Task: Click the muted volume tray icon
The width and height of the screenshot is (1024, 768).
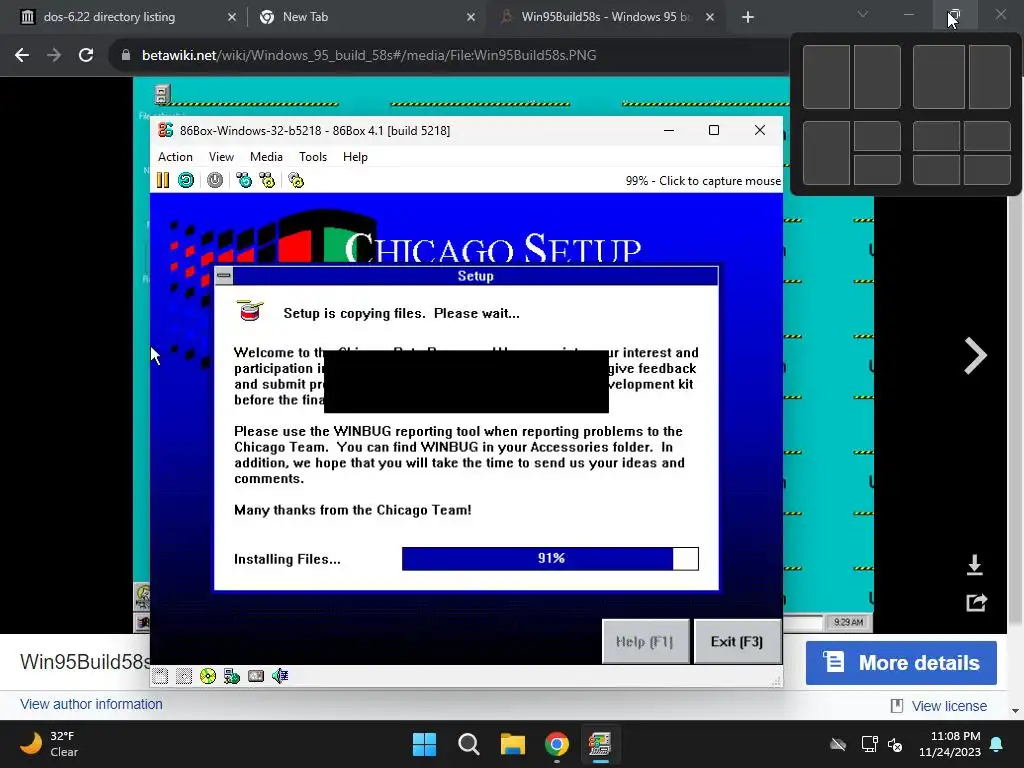Action: (x=895, y=744)
